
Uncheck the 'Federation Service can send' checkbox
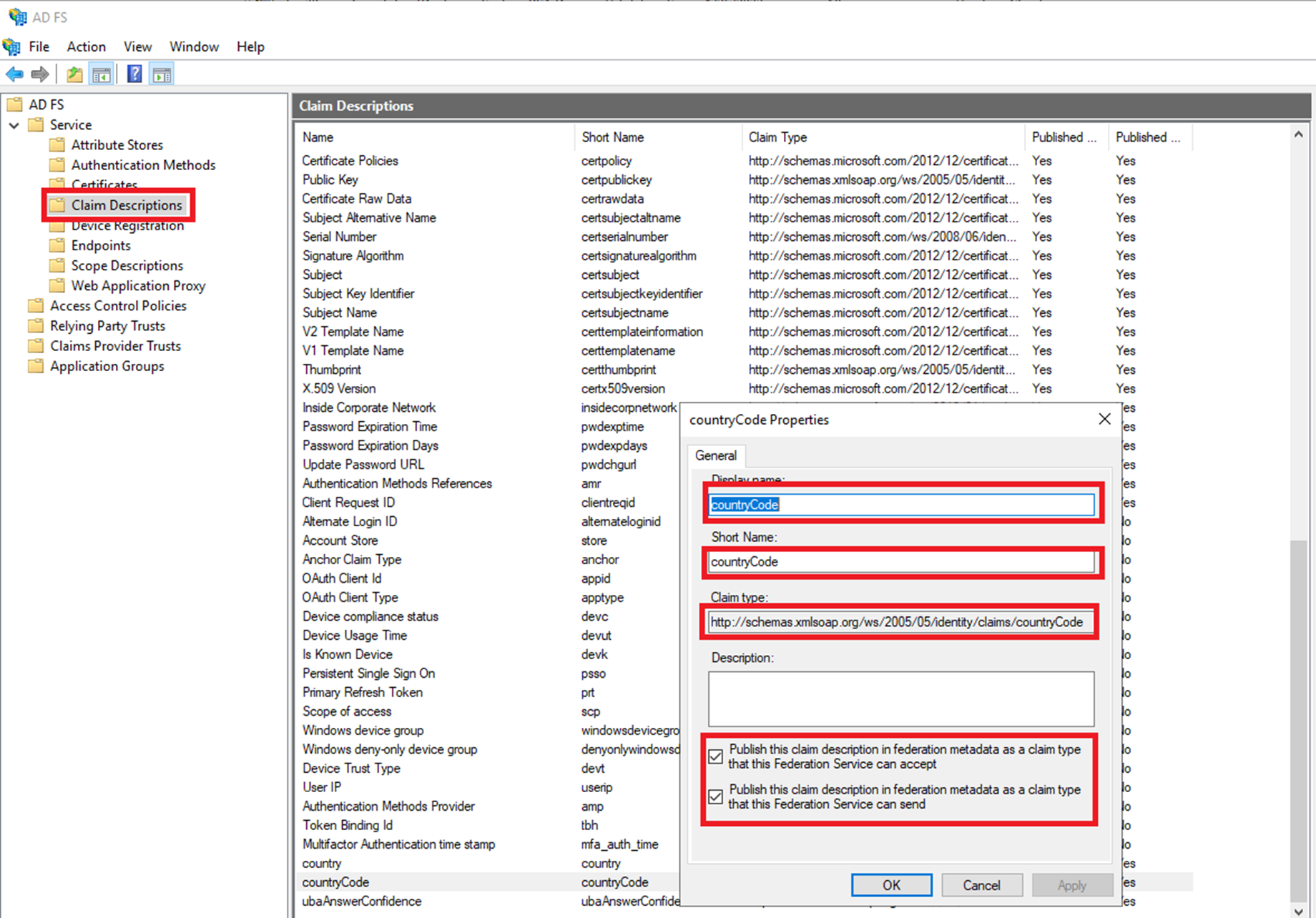715,796
